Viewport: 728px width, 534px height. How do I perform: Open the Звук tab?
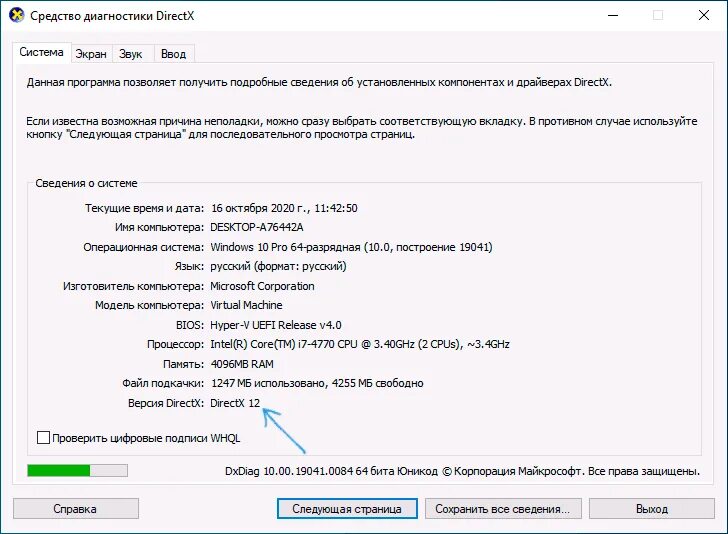(130, 54)
